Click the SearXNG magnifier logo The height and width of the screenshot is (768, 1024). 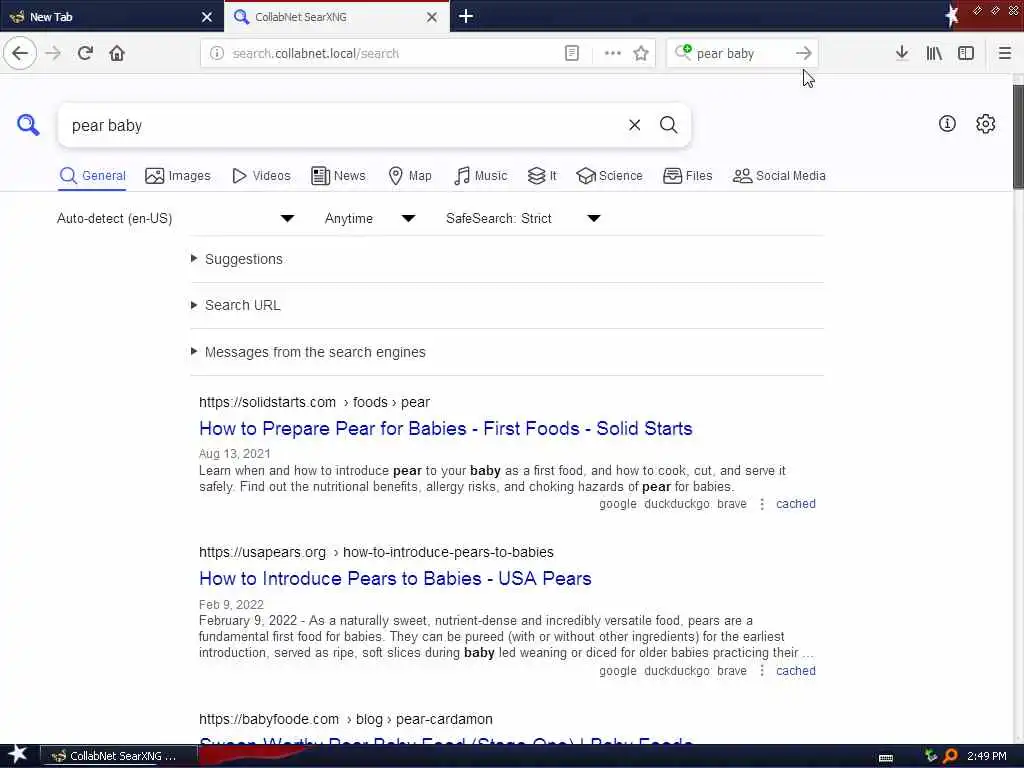(28, 124)
